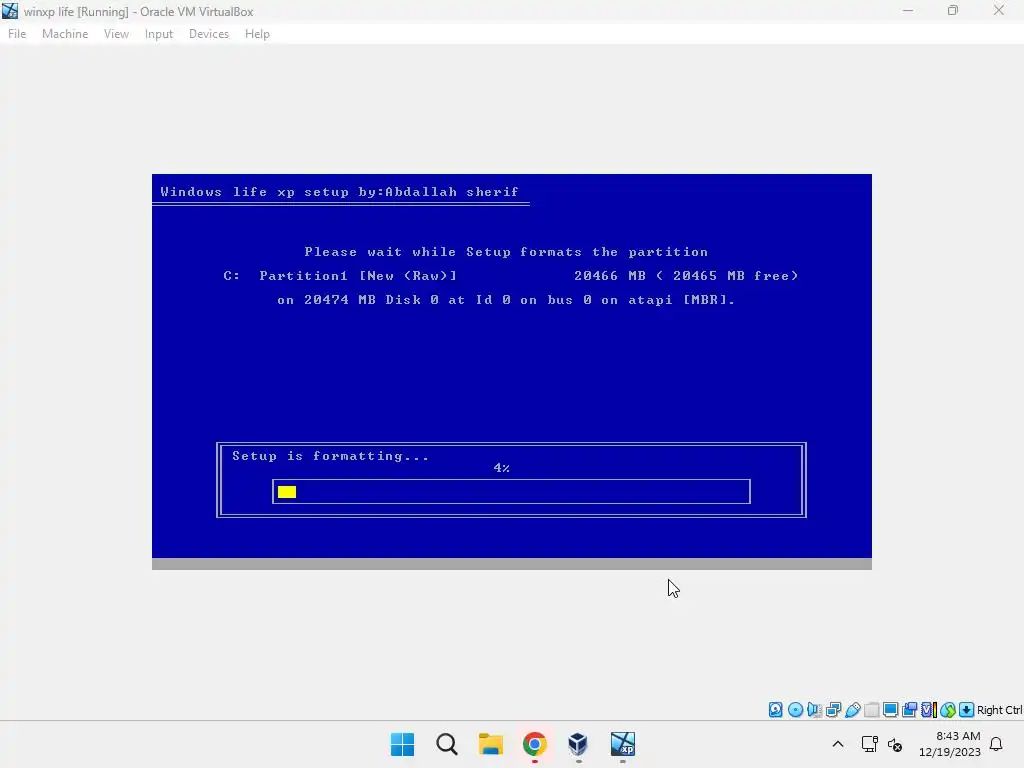Viewport: 1024px width, 768px height.
Task: Click the VirtualBox window title icon
Action: point(10,11)
